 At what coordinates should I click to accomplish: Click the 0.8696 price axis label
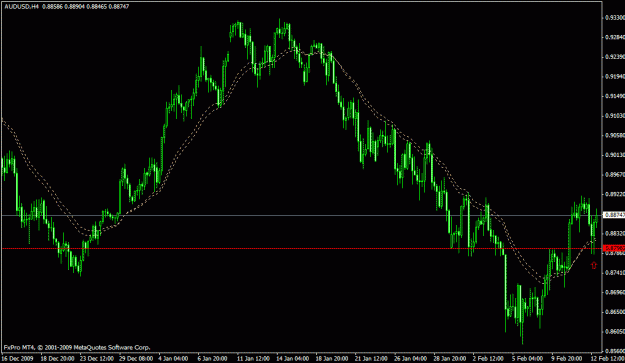pos(615,292)
